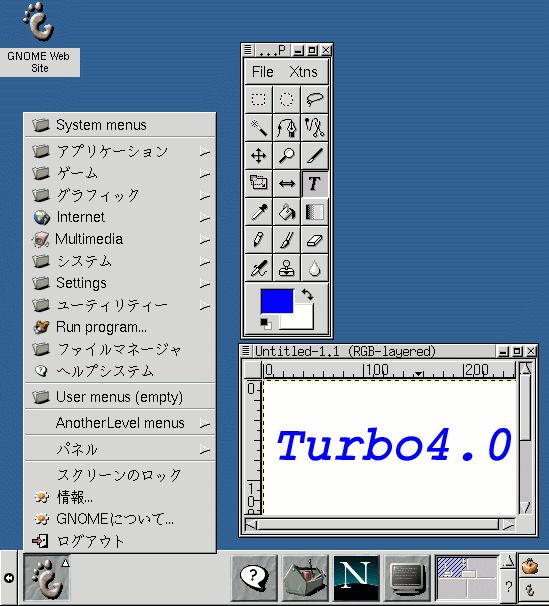Image resolution: width=549 pixels, height=606 pixels.
Task: Open the help question-bubble panel launcher
Action: click(254, 578)
